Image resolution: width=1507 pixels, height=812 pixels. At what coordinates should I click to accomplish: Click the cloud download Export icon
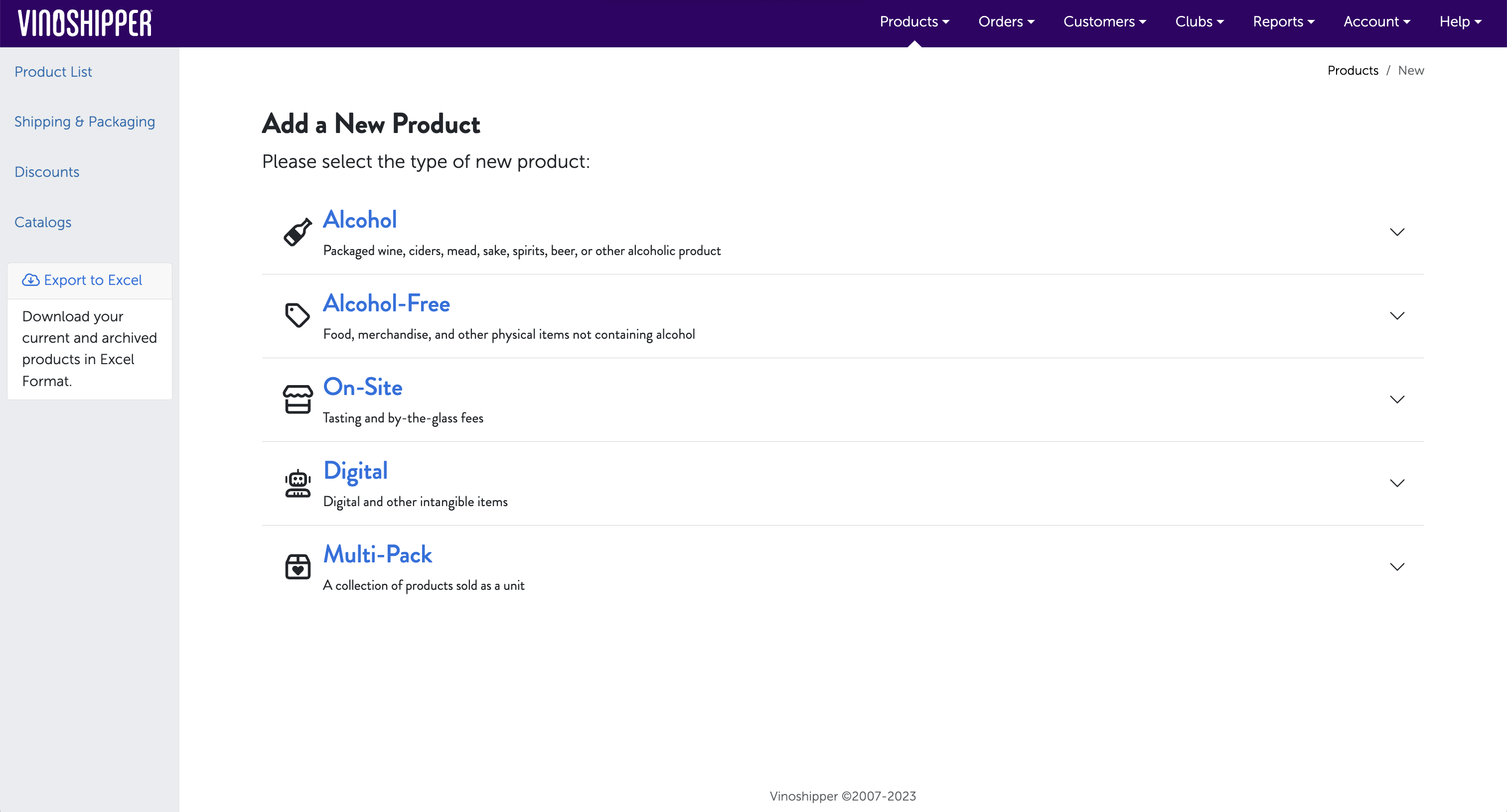(30, 280)
